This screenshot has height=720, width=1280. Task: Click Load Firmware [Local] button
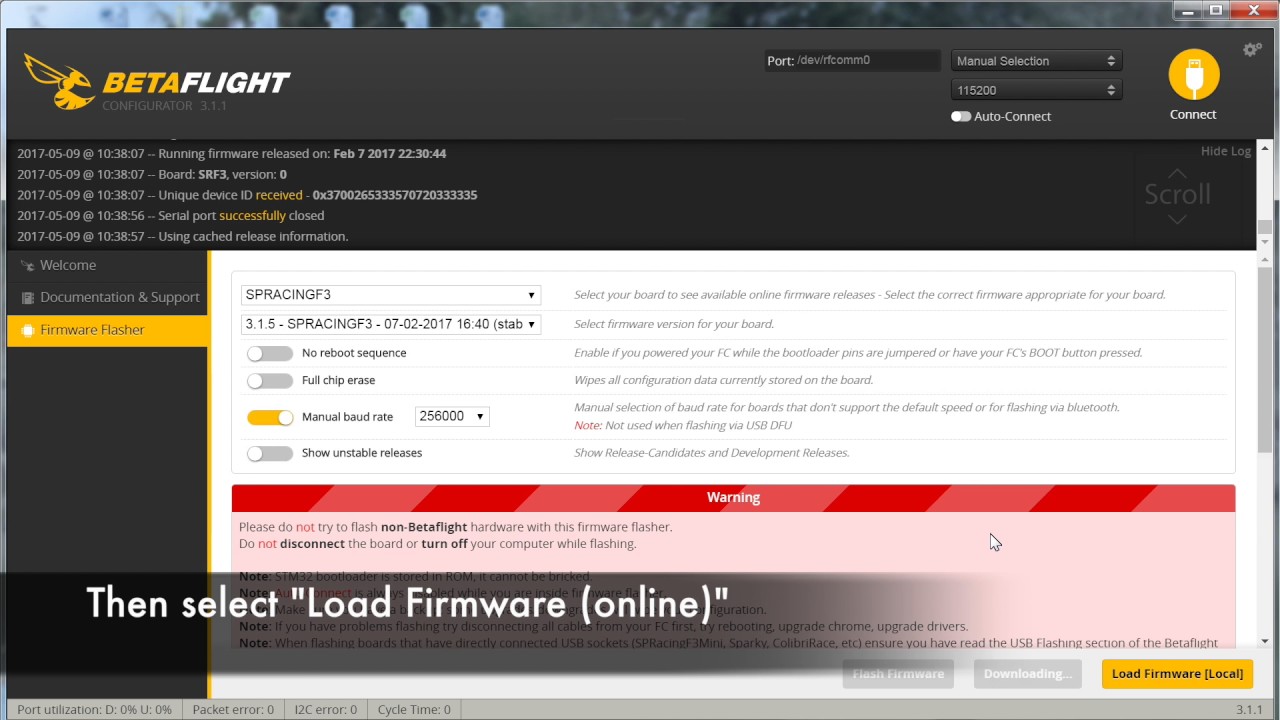point(1177,673)
